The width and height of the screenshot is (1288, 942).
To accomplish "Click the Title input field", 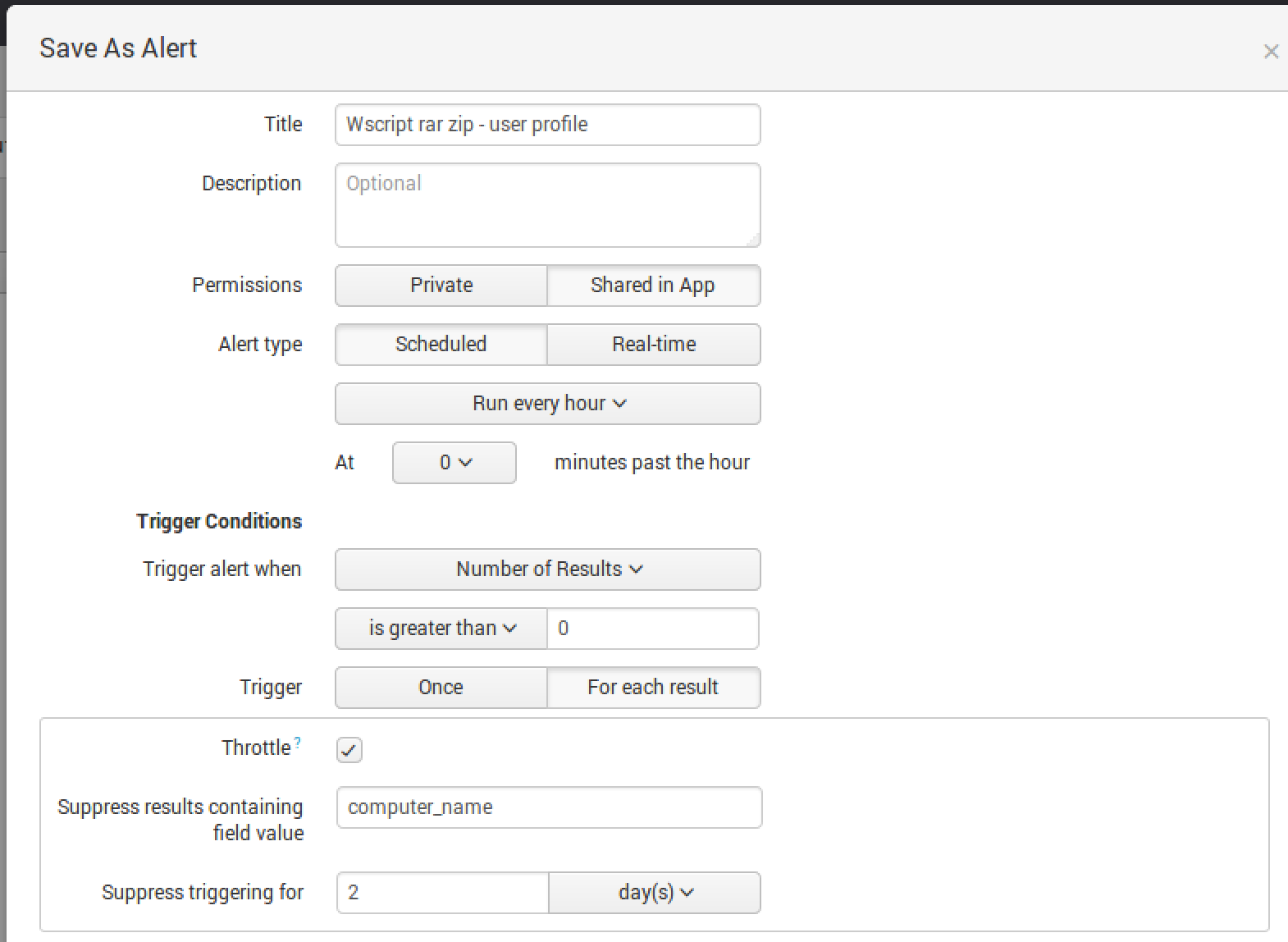I will tap(548, 125).
